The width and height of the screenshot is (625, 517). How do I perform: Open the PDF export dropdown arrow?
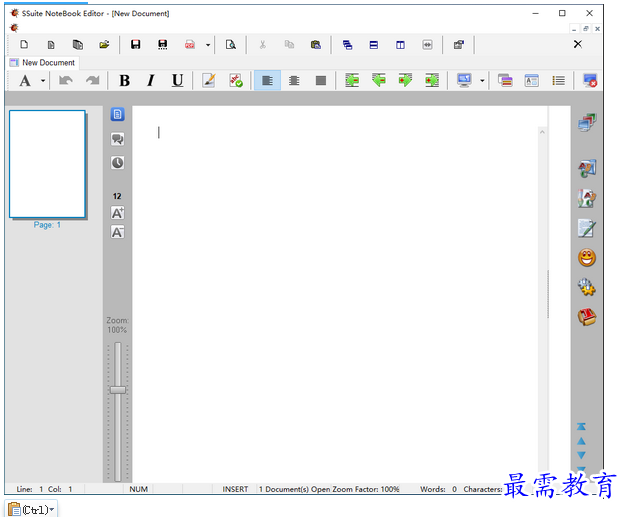coord(208,45)
